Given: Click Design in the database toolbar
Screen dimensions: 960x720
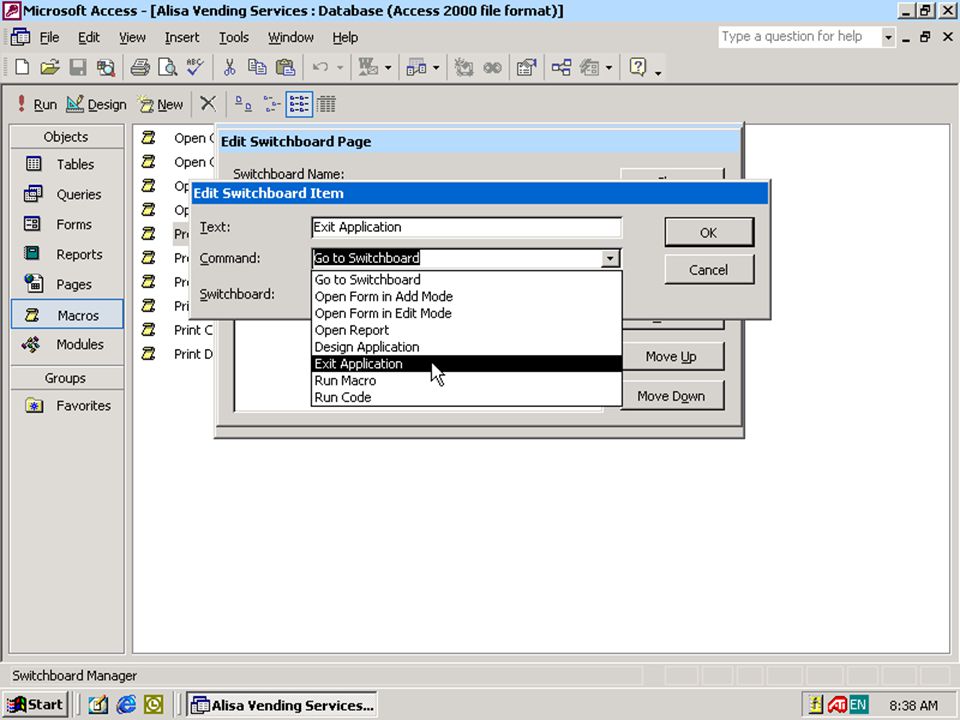Looking at the screenshot, I should [x=96, y=105].
